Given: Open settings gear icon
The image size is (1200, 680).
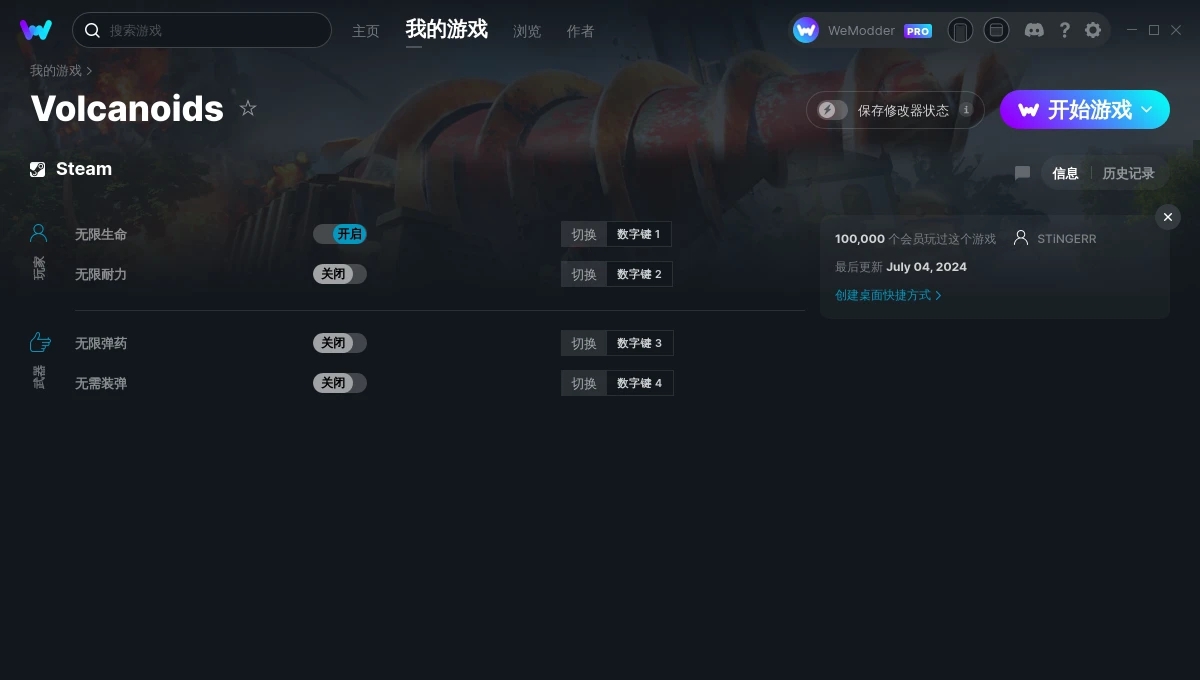Looking at the screenshot, I should [1093, 30].
